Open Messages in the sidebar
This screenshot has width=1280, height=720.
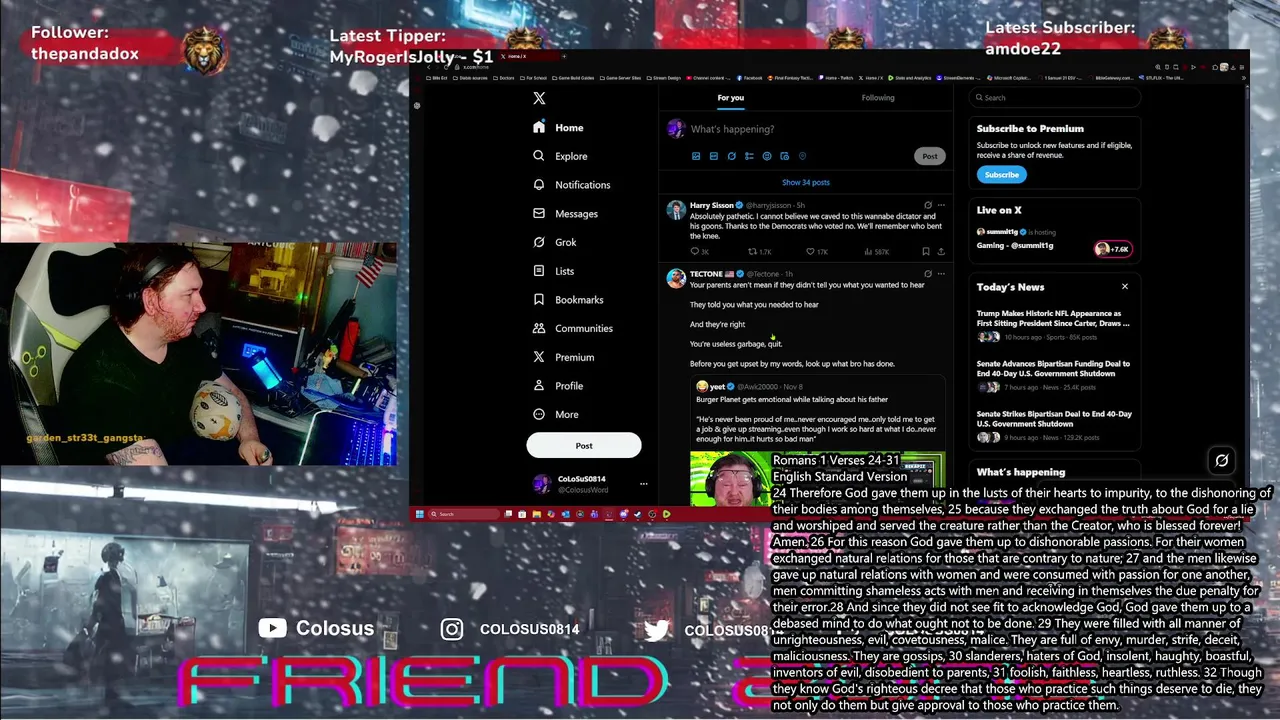point(565,213)
